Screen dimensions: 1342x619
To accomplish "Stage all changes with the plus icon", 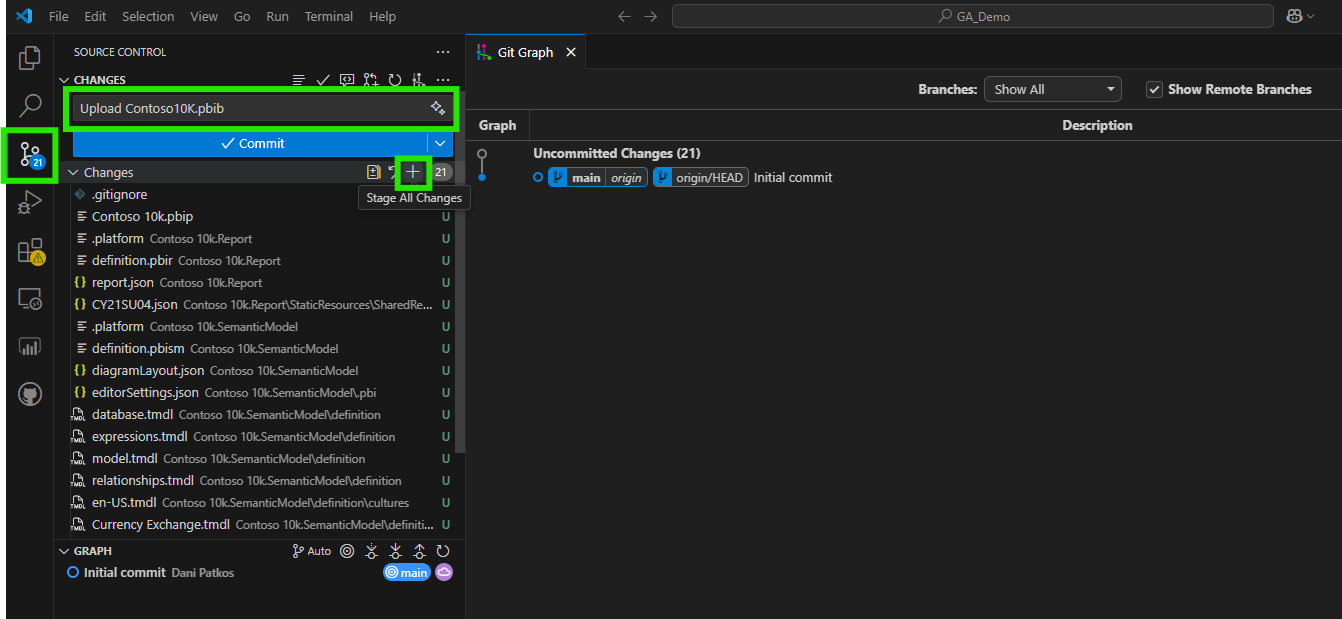I will point(412,172).
